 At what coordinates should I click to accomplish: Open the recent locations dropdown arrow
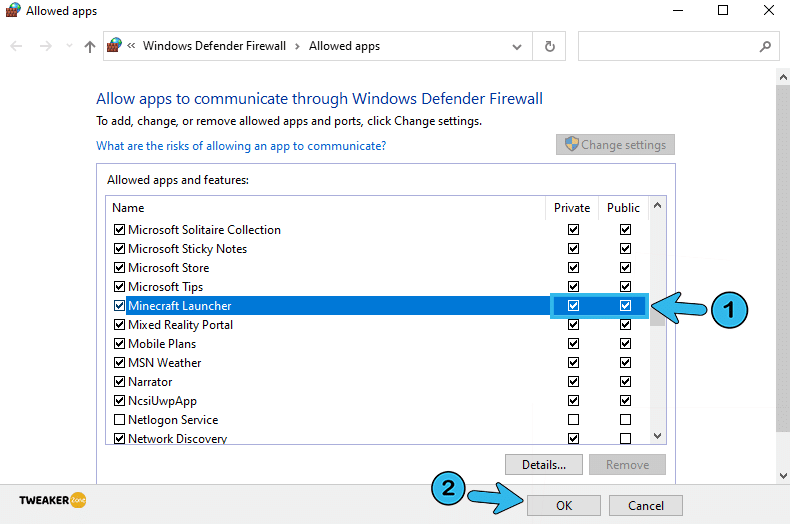[x=69, y=46]
